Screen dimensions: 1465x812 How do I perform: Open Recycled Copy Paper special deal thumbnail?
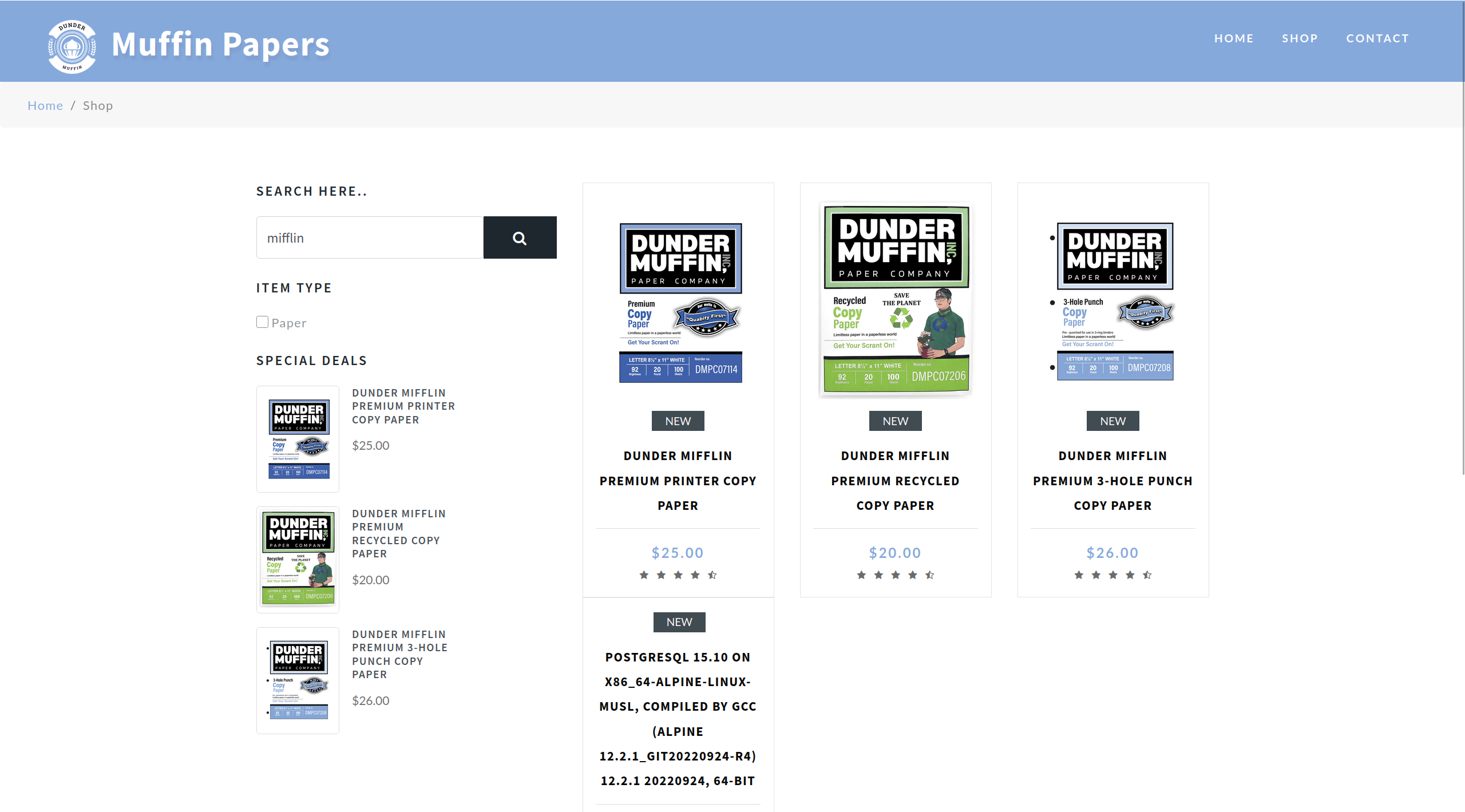298,560
